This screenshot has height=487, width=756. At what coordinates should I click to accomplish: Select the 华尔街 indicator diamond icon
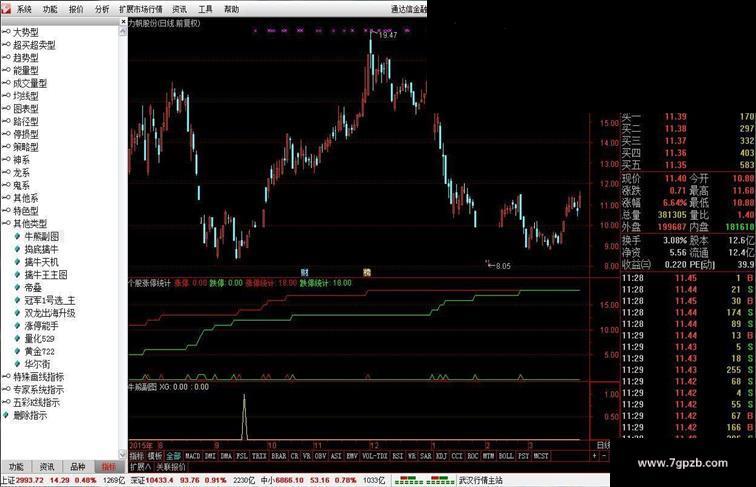tap(18, 364)
